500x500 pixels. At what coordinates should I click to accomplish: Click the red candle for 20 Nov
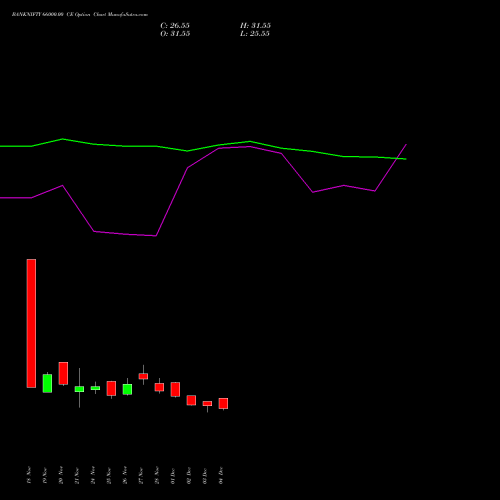click(x=63, y=373)
